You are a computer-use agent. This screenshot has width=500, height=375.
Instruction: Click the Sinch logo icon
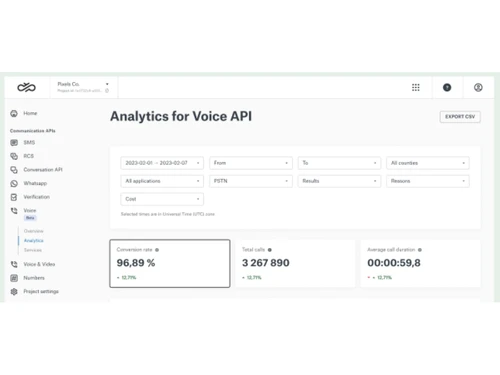click(26, 87)
